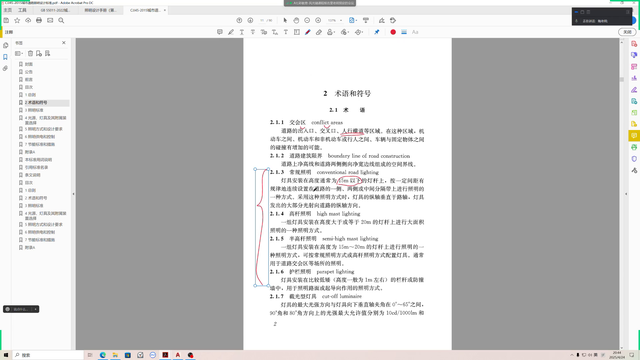Screen dimensions: 640x360
Task: Select the insert text tool
Action: tap(275, 32)
